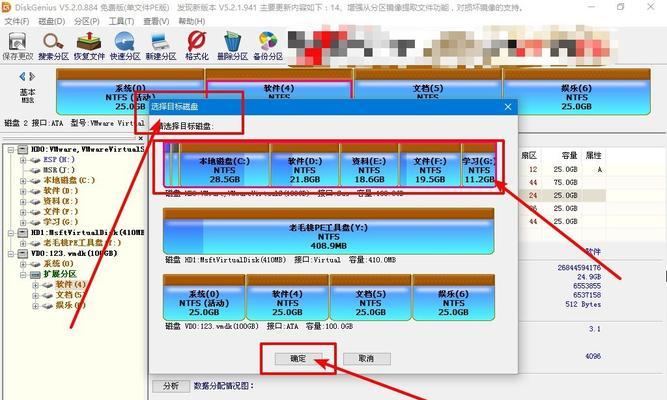Click the 属性 column header
The width and height of the screenshot is (667, 400).
[x=593, y=155]
